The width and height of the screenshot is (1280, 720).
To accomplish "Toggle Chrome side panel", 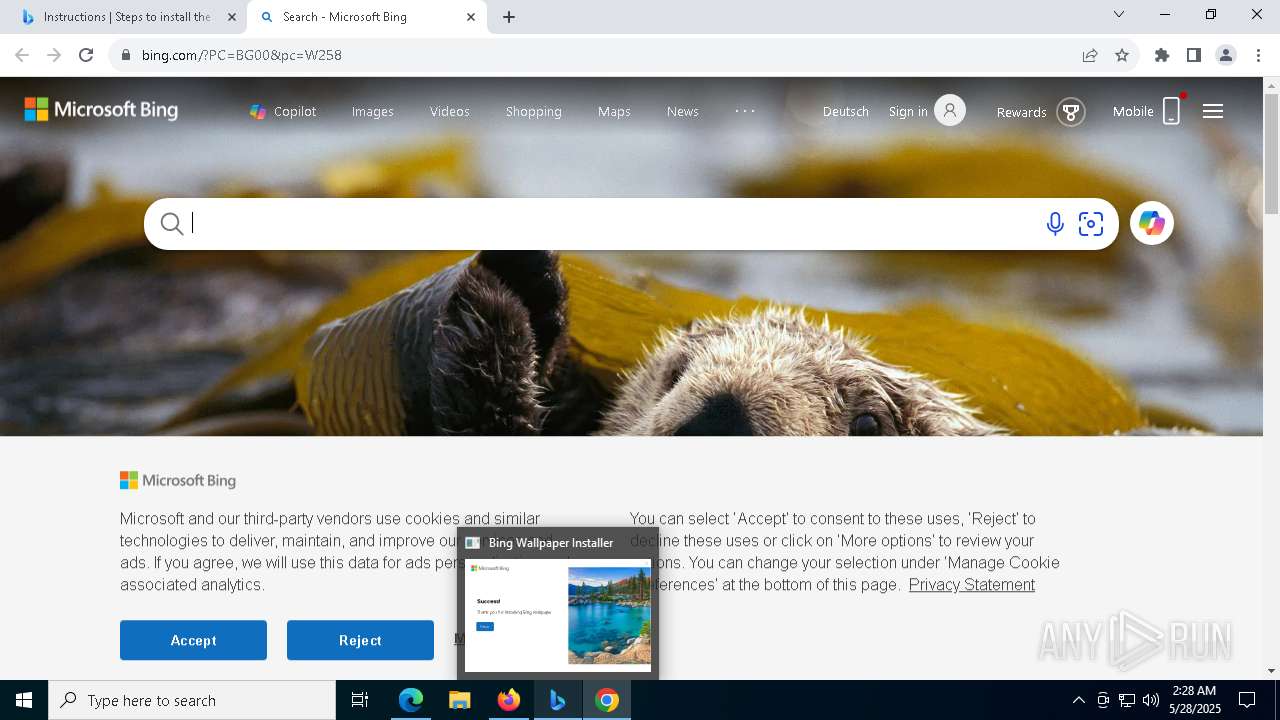I will click(1194, 55).
